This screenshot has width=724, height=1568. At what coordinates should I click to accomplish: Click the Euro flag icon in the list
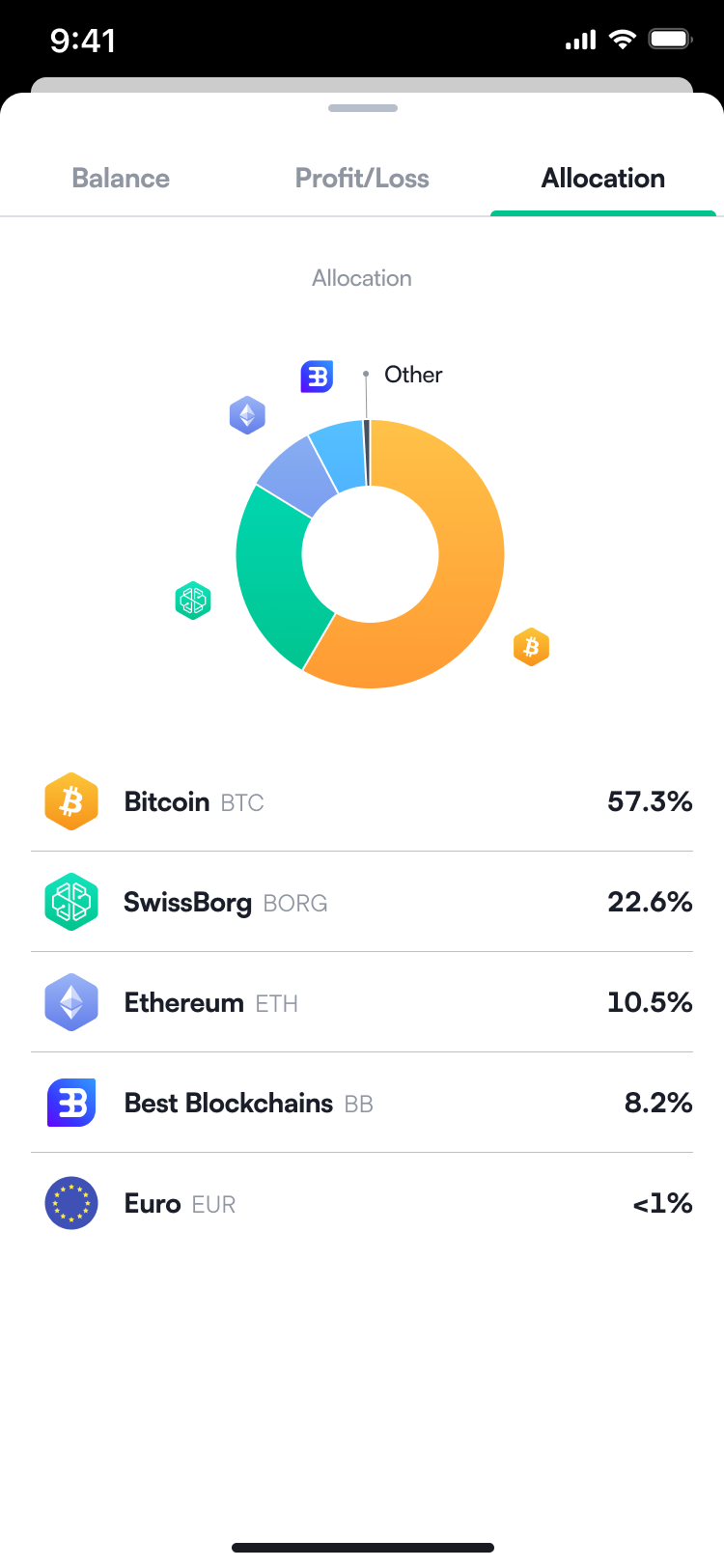[x=71, y=1203]
